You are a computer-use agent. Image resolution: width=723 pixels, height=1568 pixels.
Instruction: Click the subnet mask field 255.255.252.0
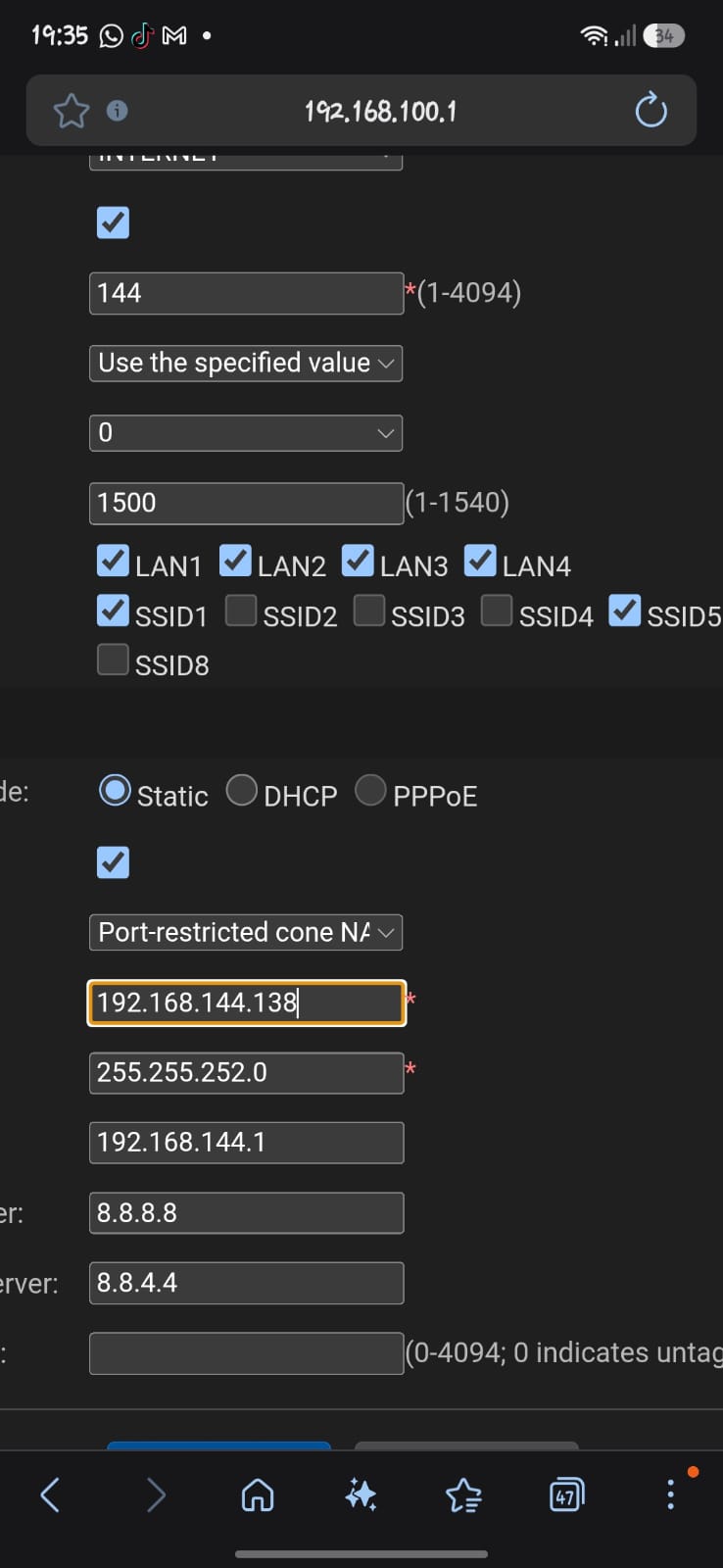tap(246, 1072)
